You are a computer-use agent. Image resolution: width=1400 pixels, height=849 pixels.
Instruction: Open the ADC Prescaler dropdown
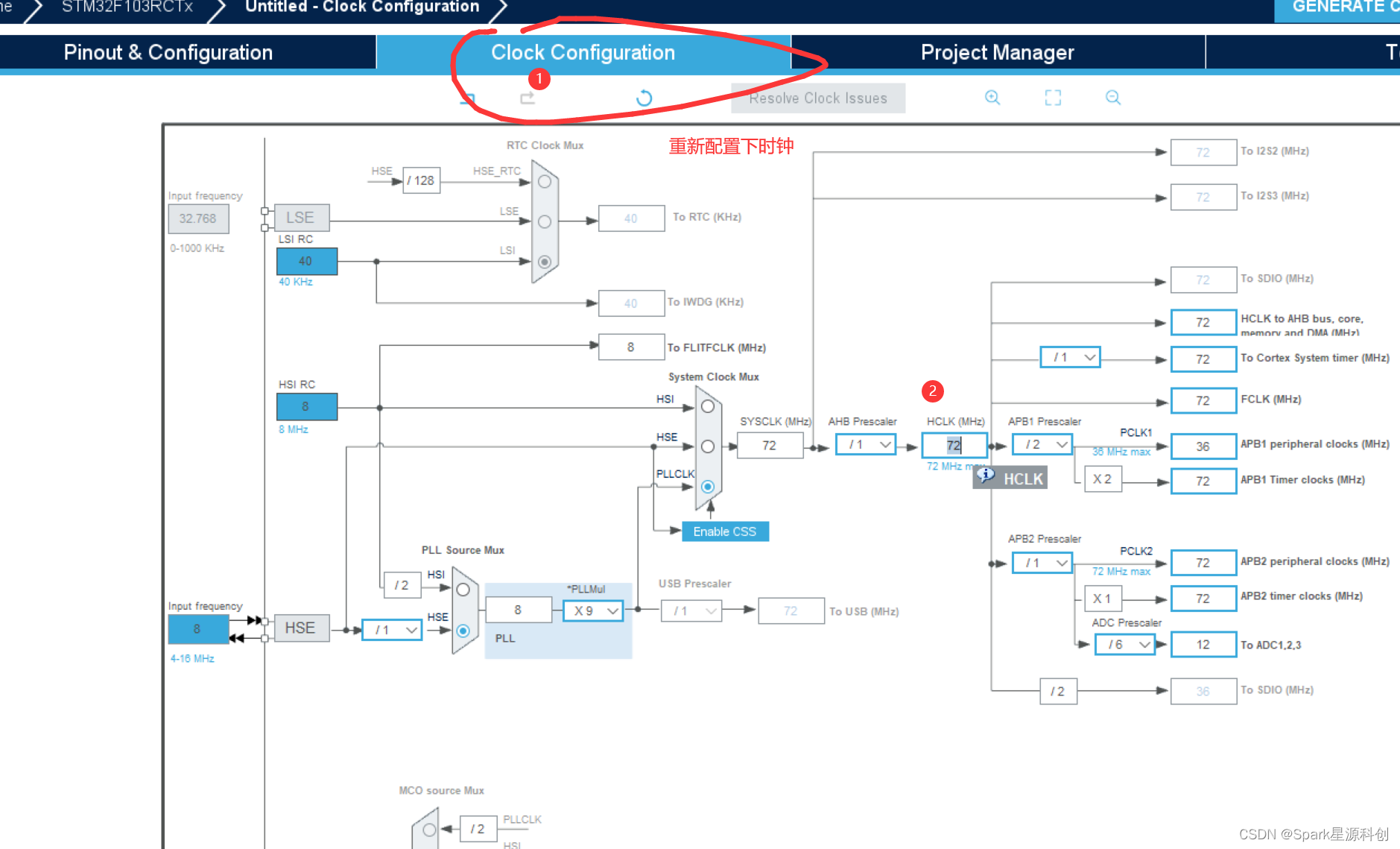(x=1124, y=644)
